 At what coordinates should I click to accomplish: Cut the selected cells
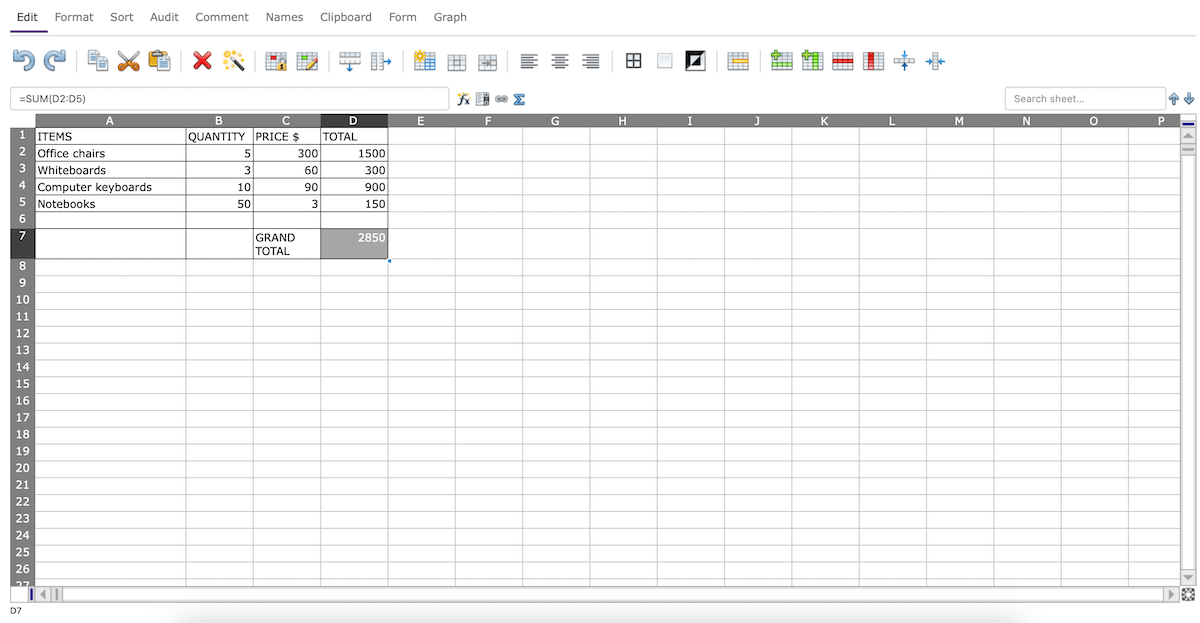pos(128,61)
